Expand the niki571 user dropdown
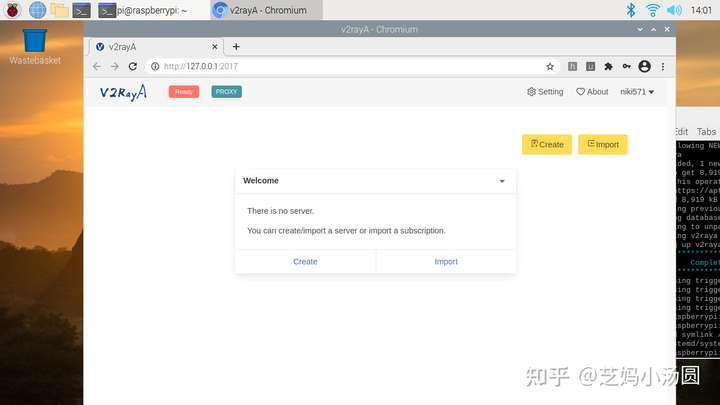Viewport: 720px width, 405px height. pos(637,92)
